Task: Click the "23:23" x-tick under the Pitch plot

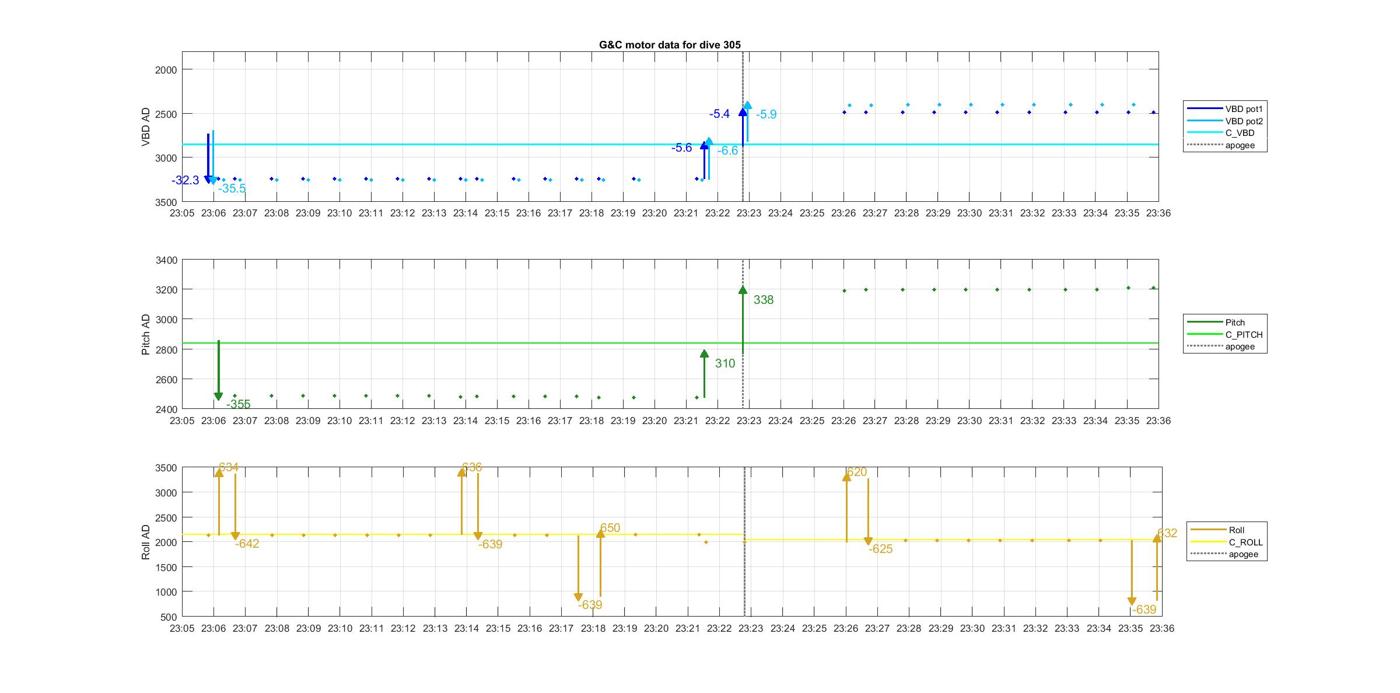Action: [x=749, y=421]
